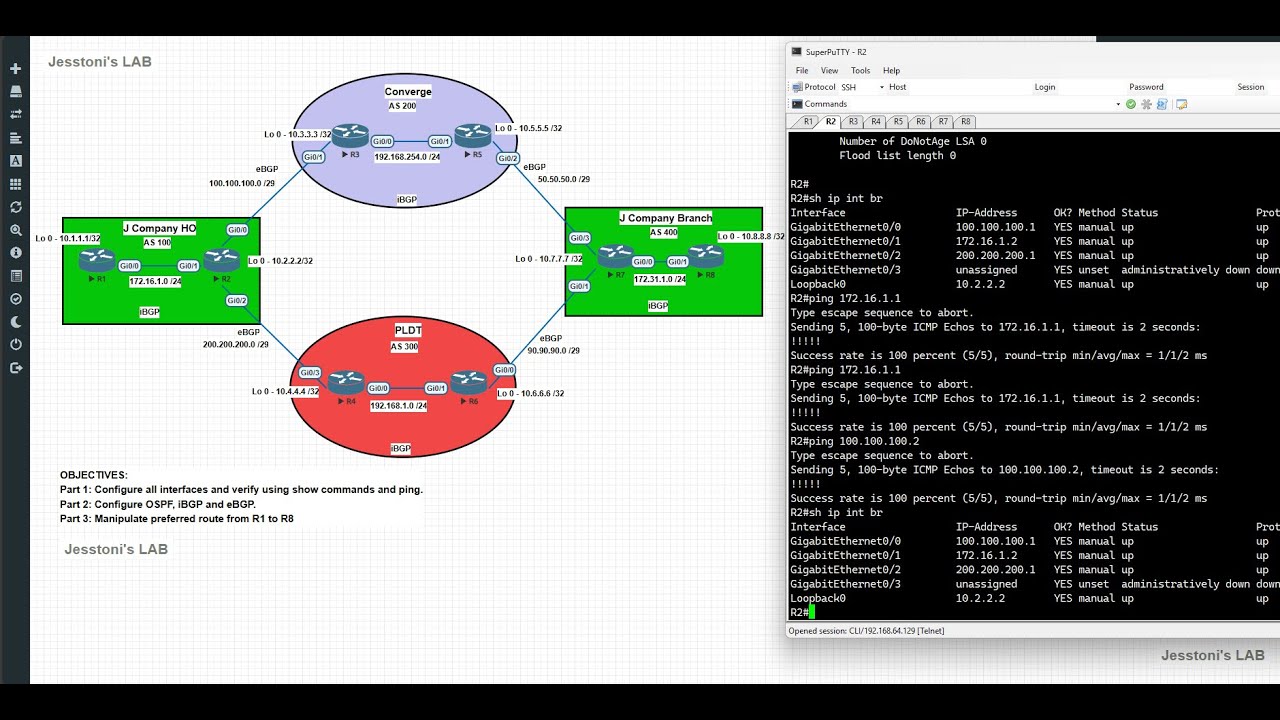Click the Lock lab check-circle icon
Image resolution: width=1280 pixels, height=720 pixels.
tap(15, 299)
